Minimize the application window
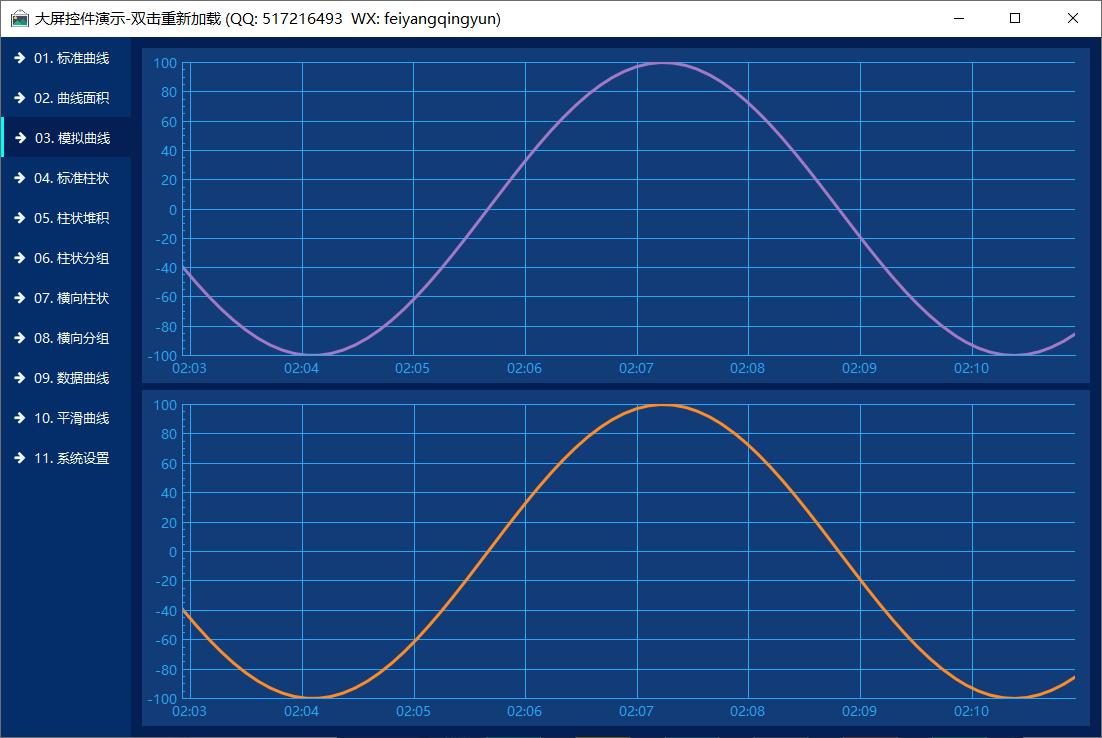This screenshot has width=1102, height=738. point(959,18)
